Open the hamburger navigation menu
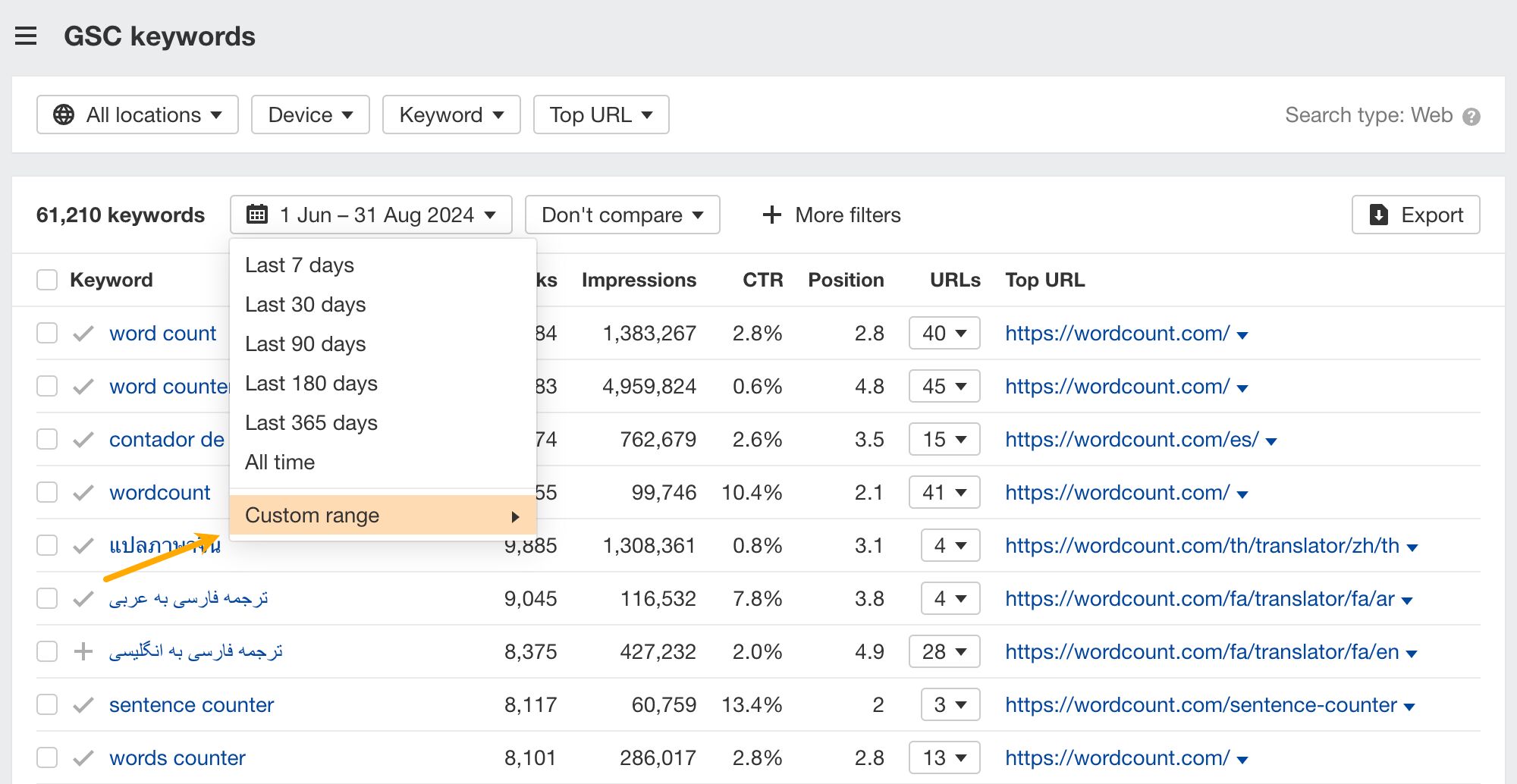The width and height of the screenshot is (1517, 784). click(x=26, y=36)
